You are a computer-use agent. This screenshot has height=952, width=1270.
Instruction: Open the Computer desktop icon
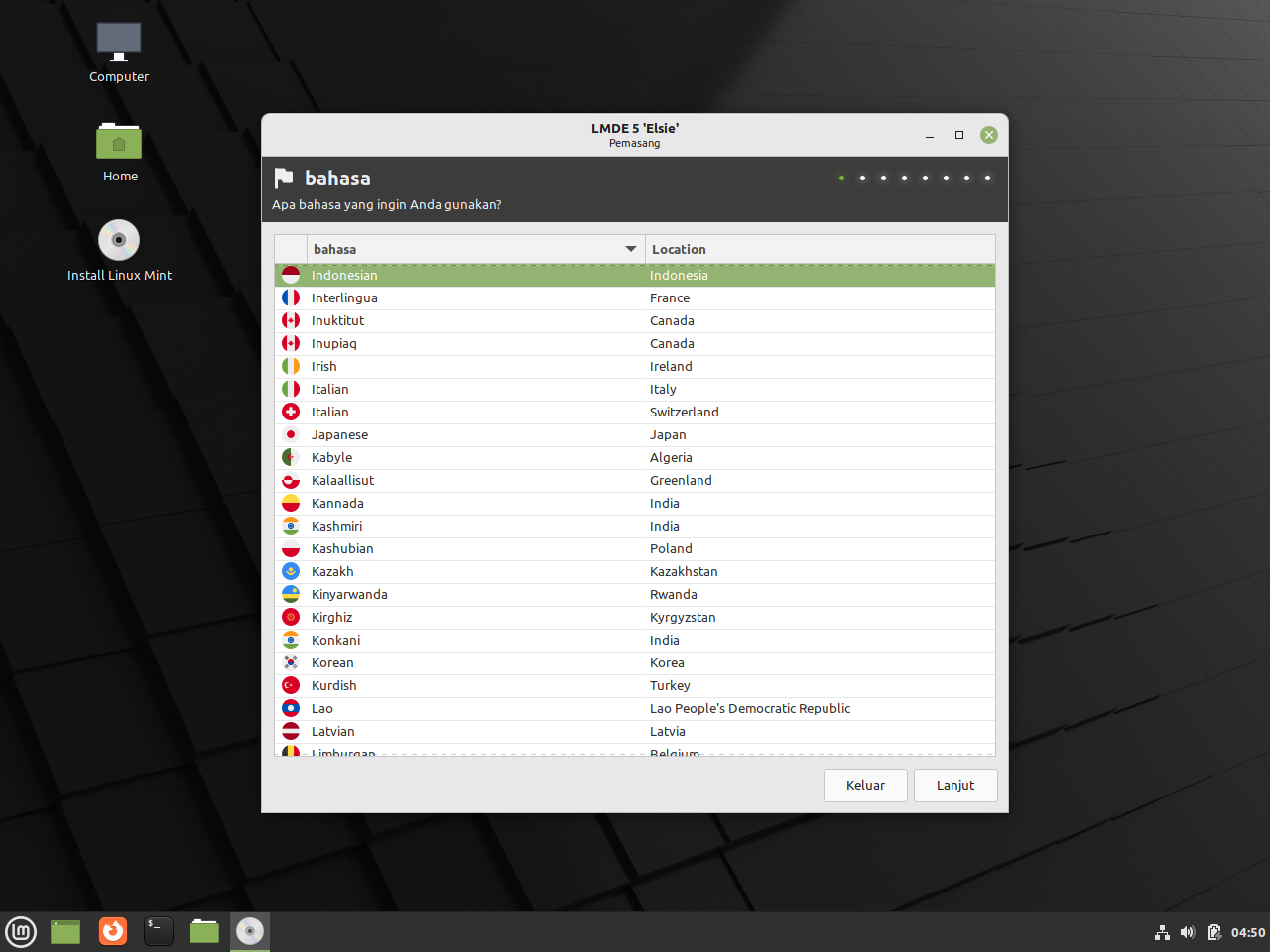coord(119,53)
